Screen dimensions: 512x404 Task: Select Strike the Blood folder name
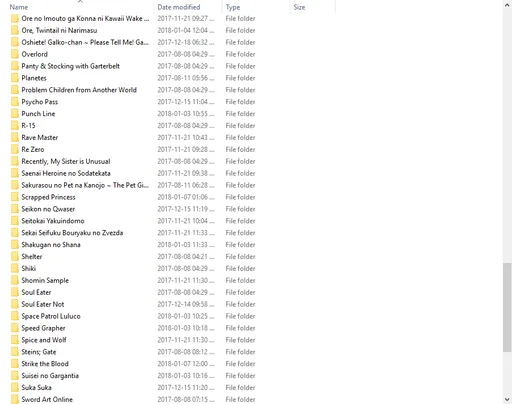(45, 364)
